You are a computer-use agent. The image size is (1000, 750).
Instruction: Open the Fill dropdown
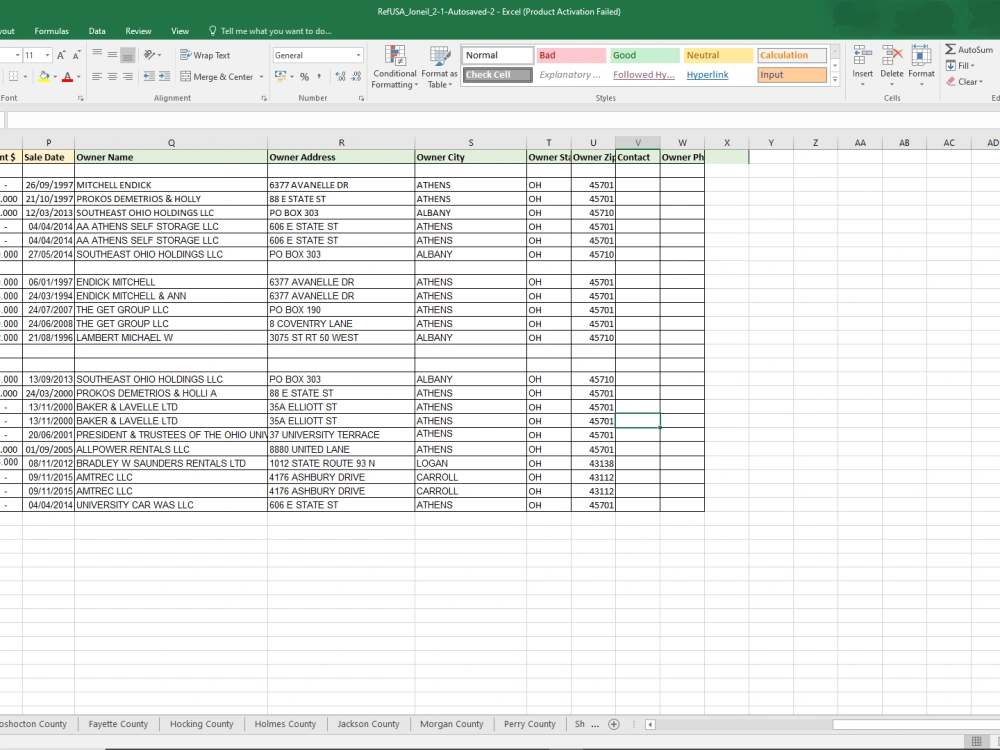pos(961,66)
